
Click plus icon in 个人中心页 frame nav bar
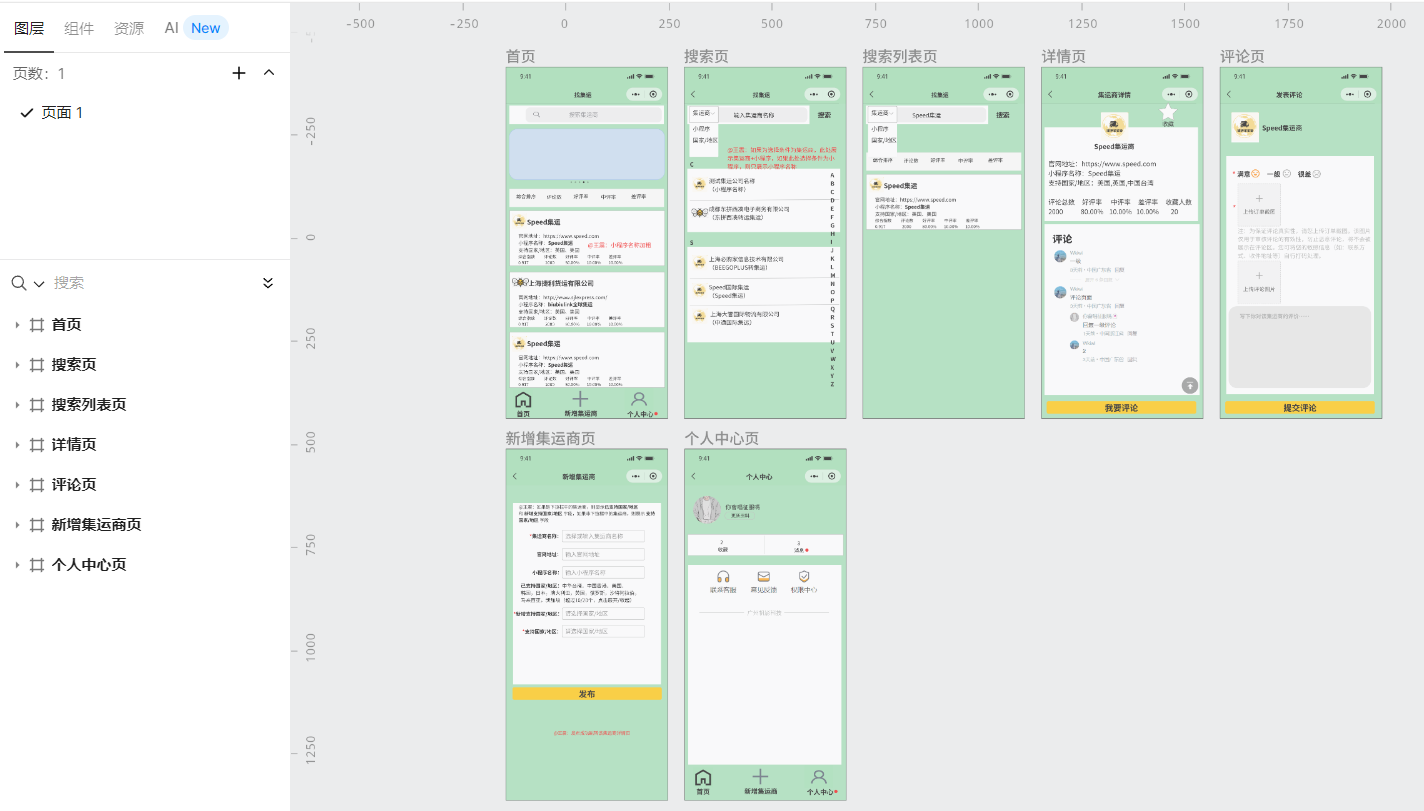click(760, 776)
